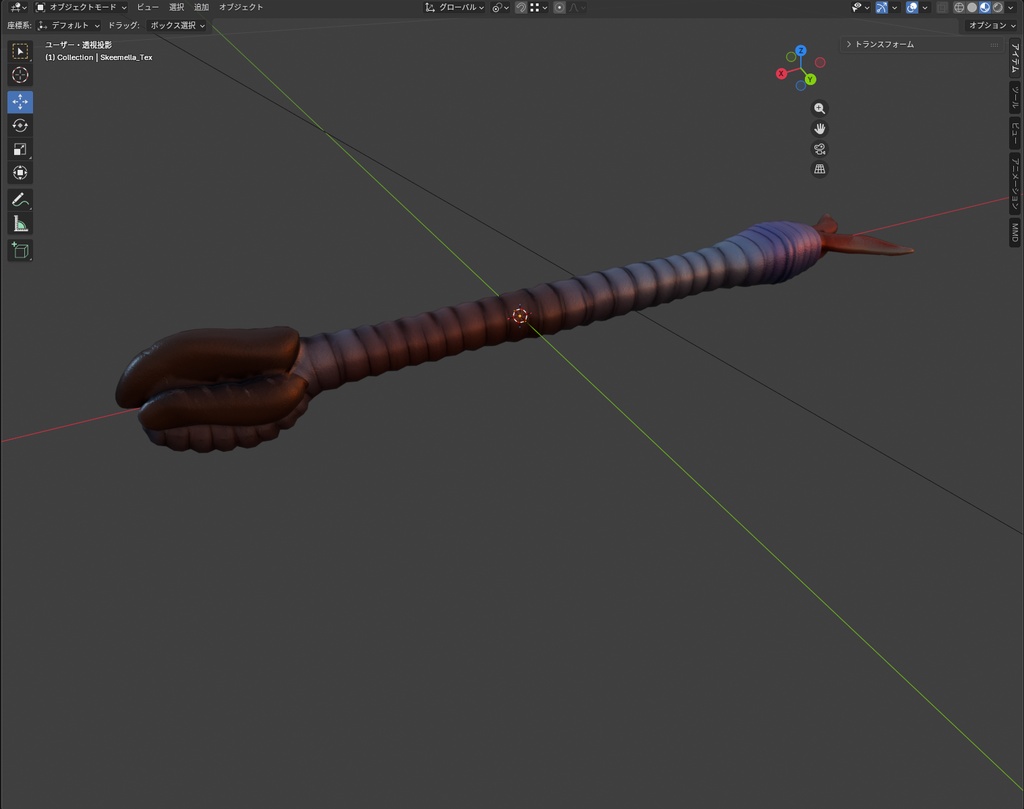The height and width of the screenshot is (809, 1024).
Task: Switch perspective/orthographic with grid icon
Action: pos(820,169)
